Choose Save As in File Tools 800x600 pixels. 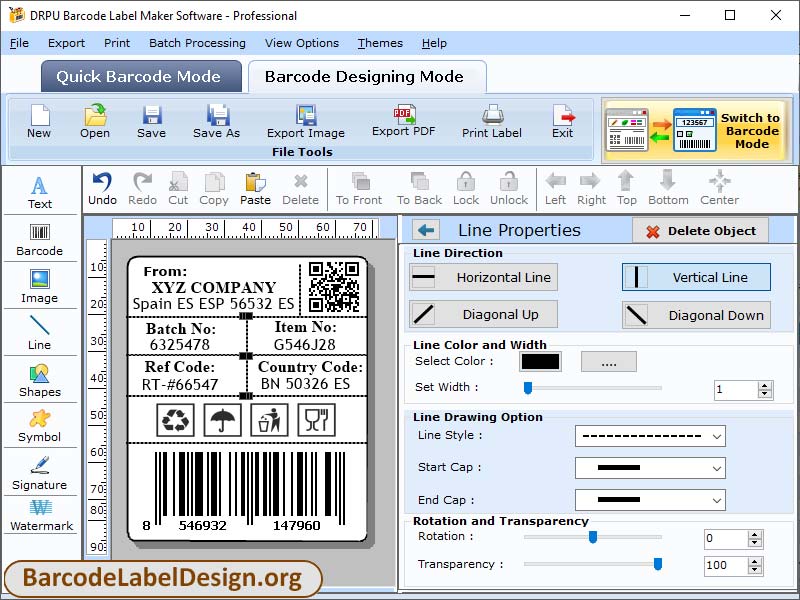(216, 121)
